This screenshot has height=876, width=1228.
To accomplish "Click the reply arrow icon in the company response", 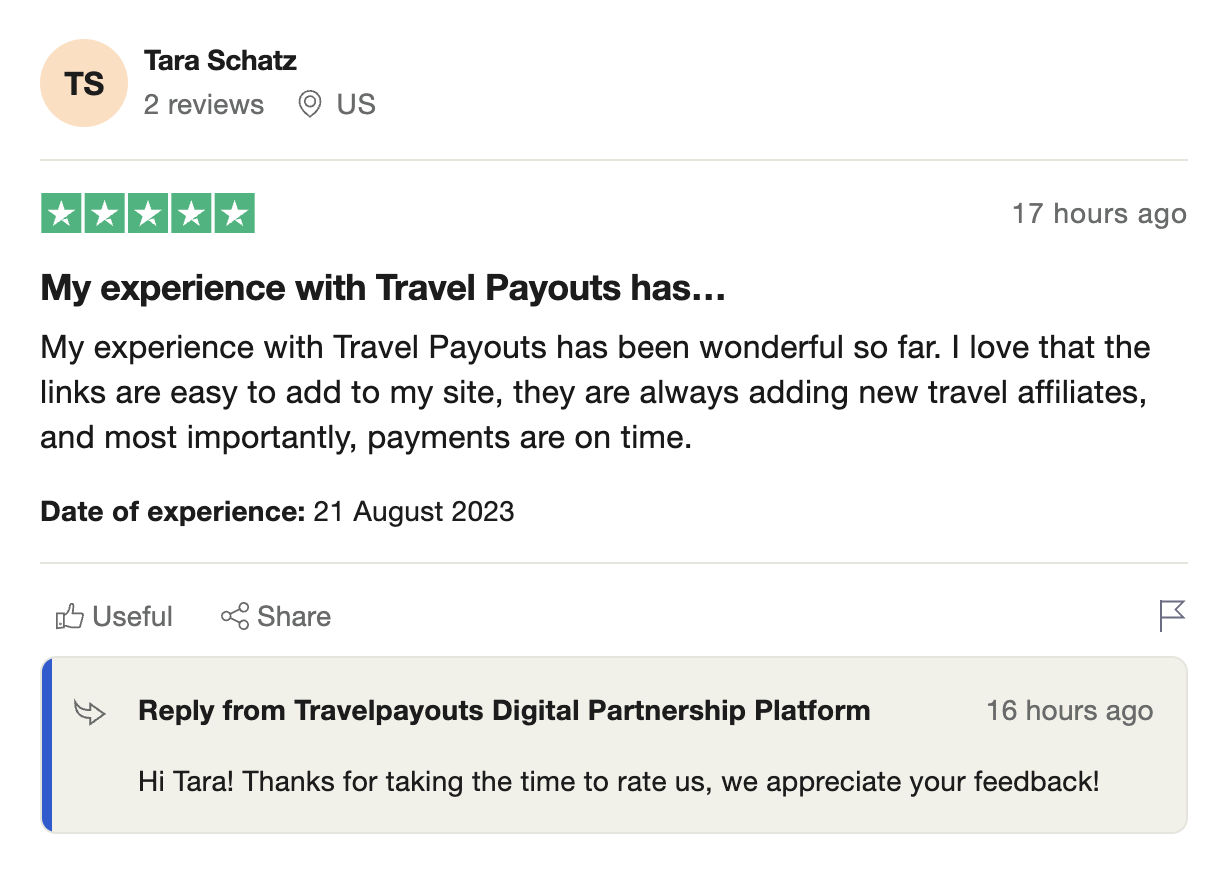I will [x=90, y=712].
